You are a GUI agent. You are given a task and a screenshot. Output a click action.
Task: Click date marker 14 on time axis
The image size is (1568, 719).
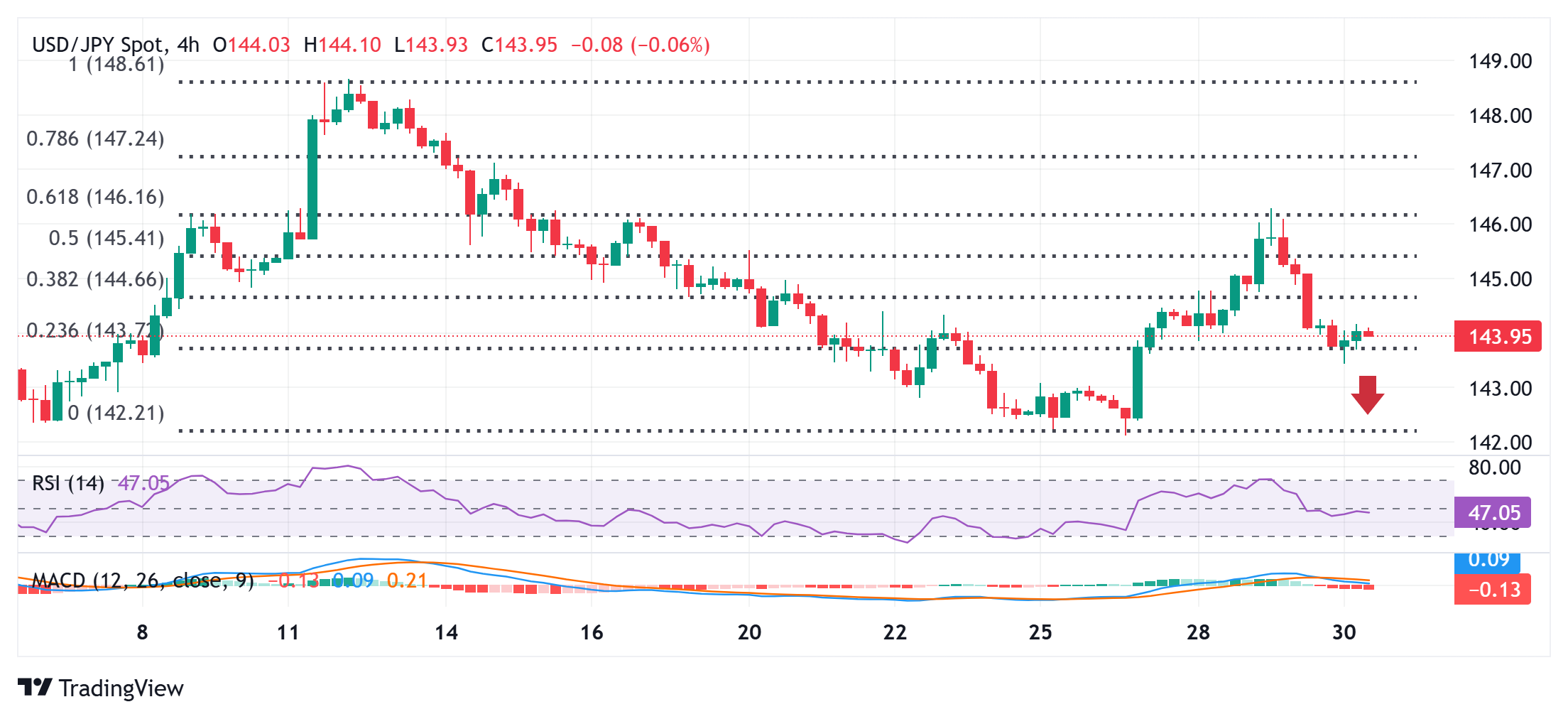coord(446,632)
